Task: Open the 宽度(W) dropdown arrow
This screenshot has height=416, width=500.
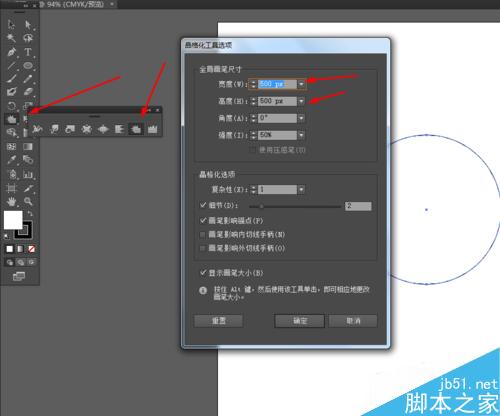Action: 301,84
